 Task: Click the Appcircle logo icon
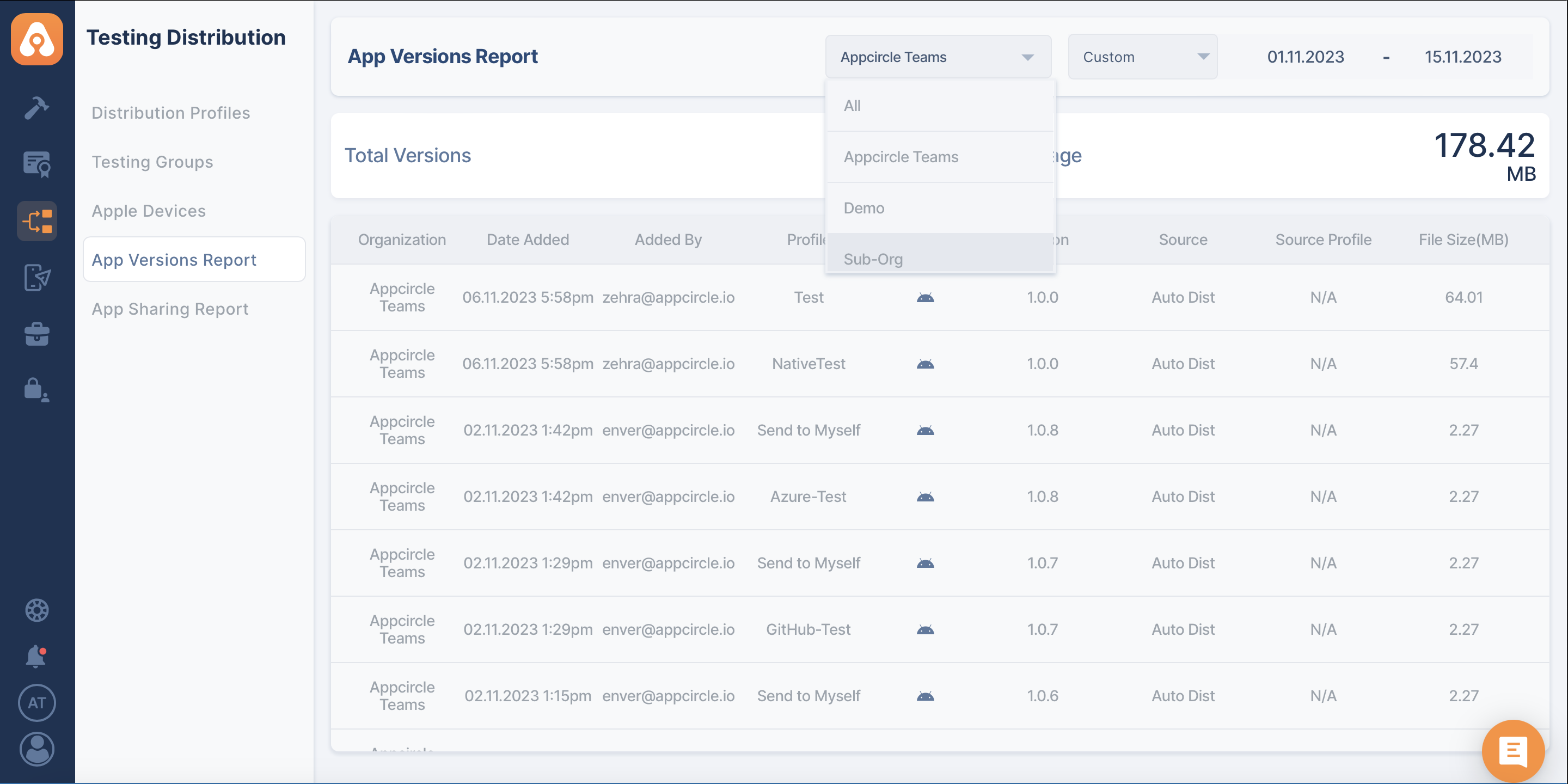(x=37, y=40)
